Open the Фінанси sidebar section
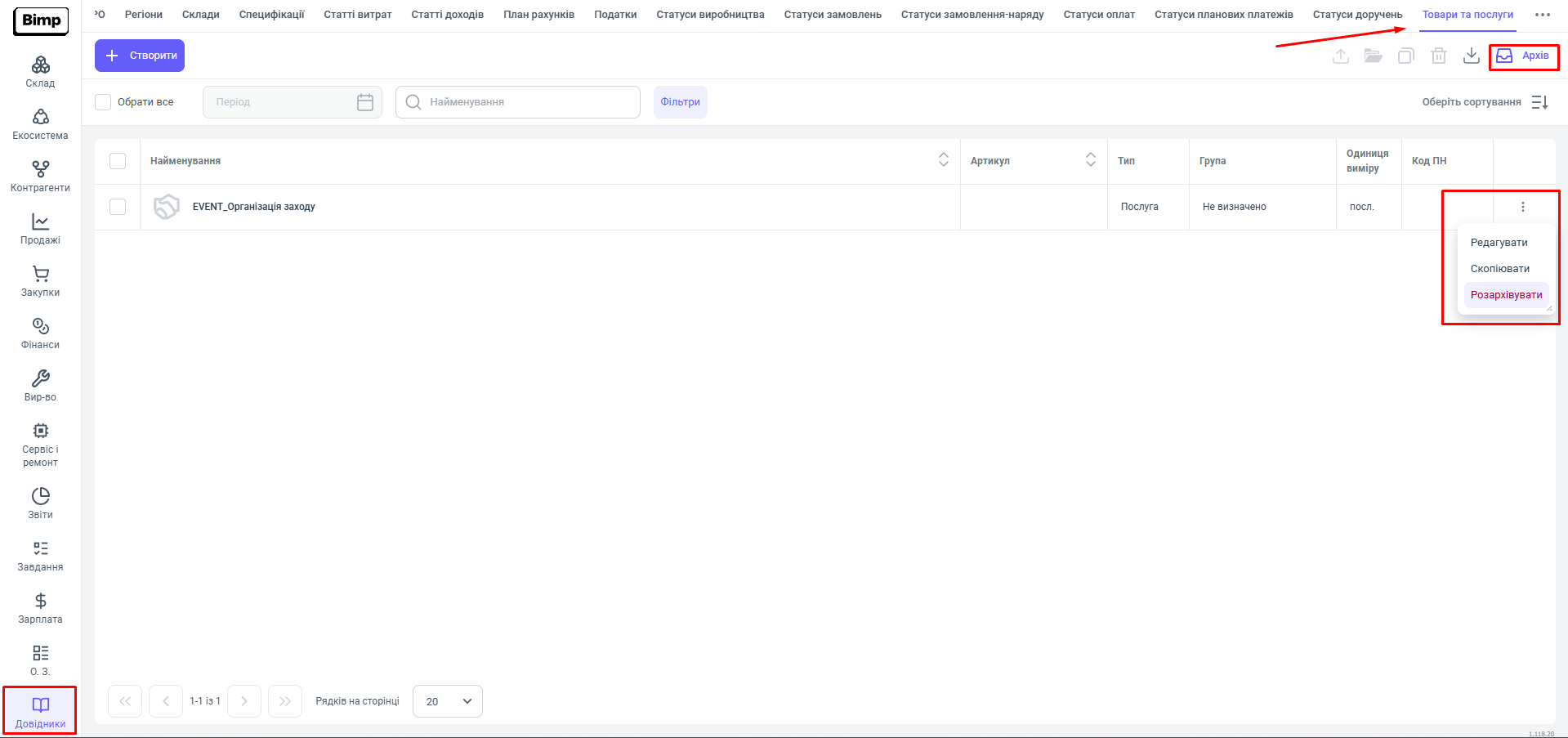The image size is (1568, 738). pyautogui.click(x=40, y=333)
